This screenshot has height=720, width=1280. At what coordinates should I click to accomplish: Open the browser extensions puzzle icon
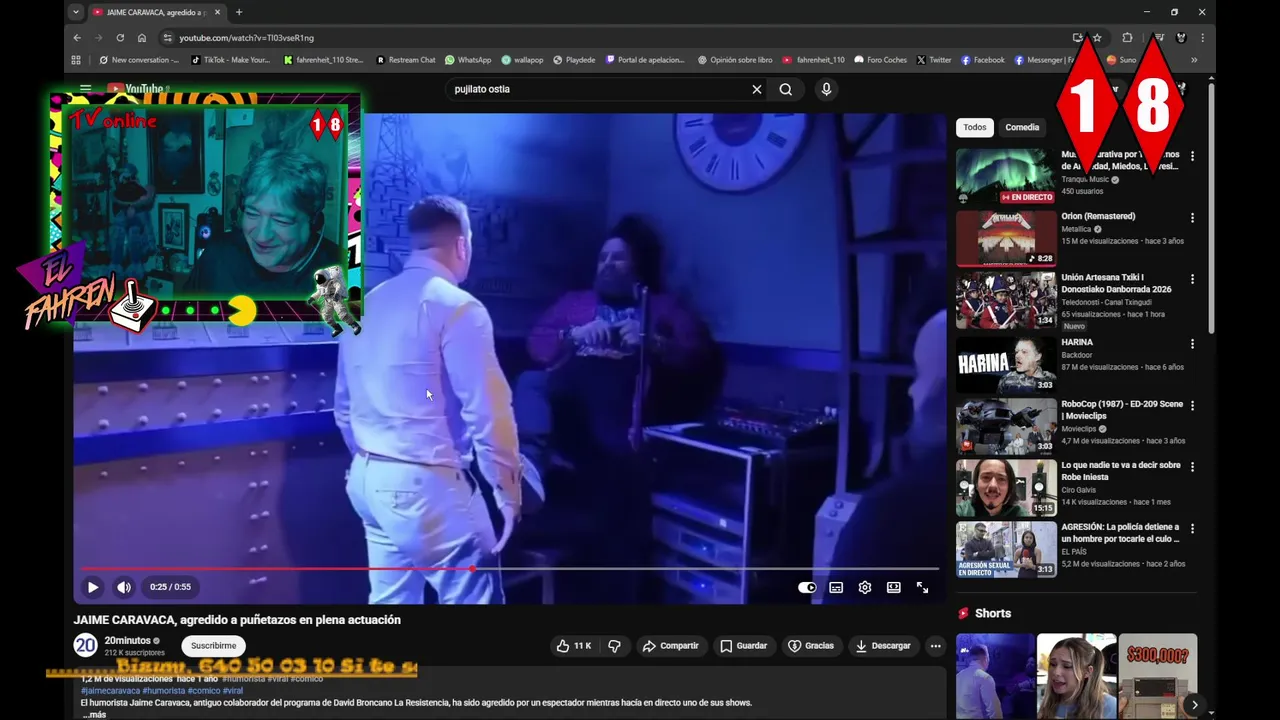pyautogui.click(x=1128, y=38)
